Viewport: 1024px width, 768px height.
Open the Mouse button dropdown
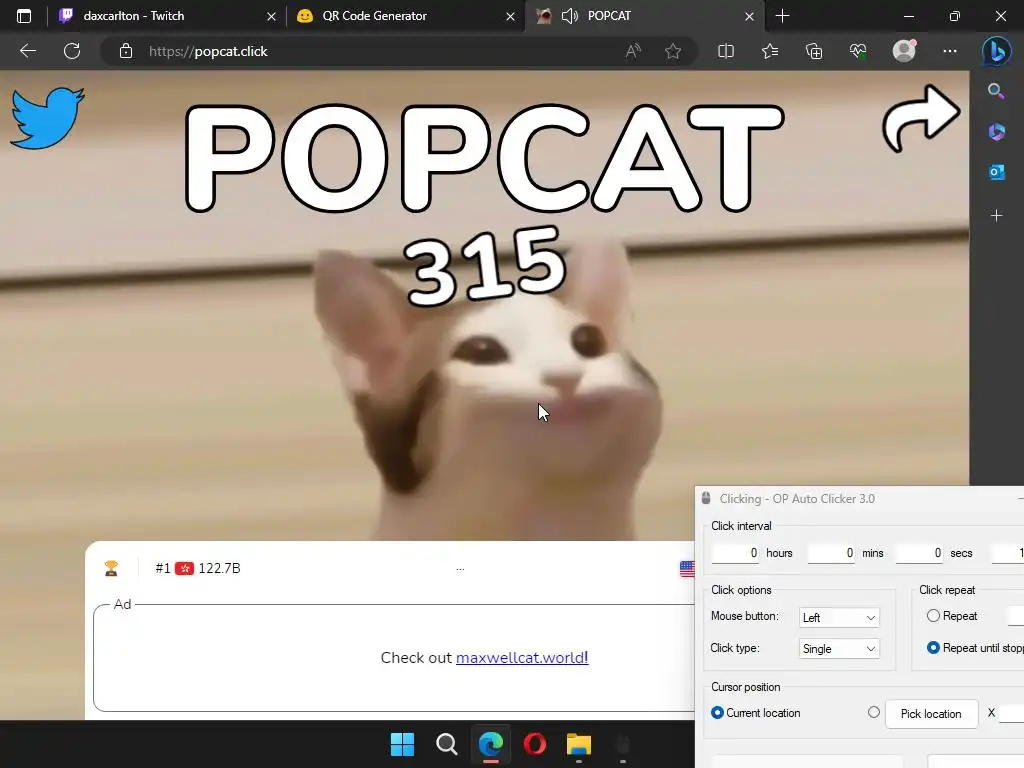[x=839, y=618]
